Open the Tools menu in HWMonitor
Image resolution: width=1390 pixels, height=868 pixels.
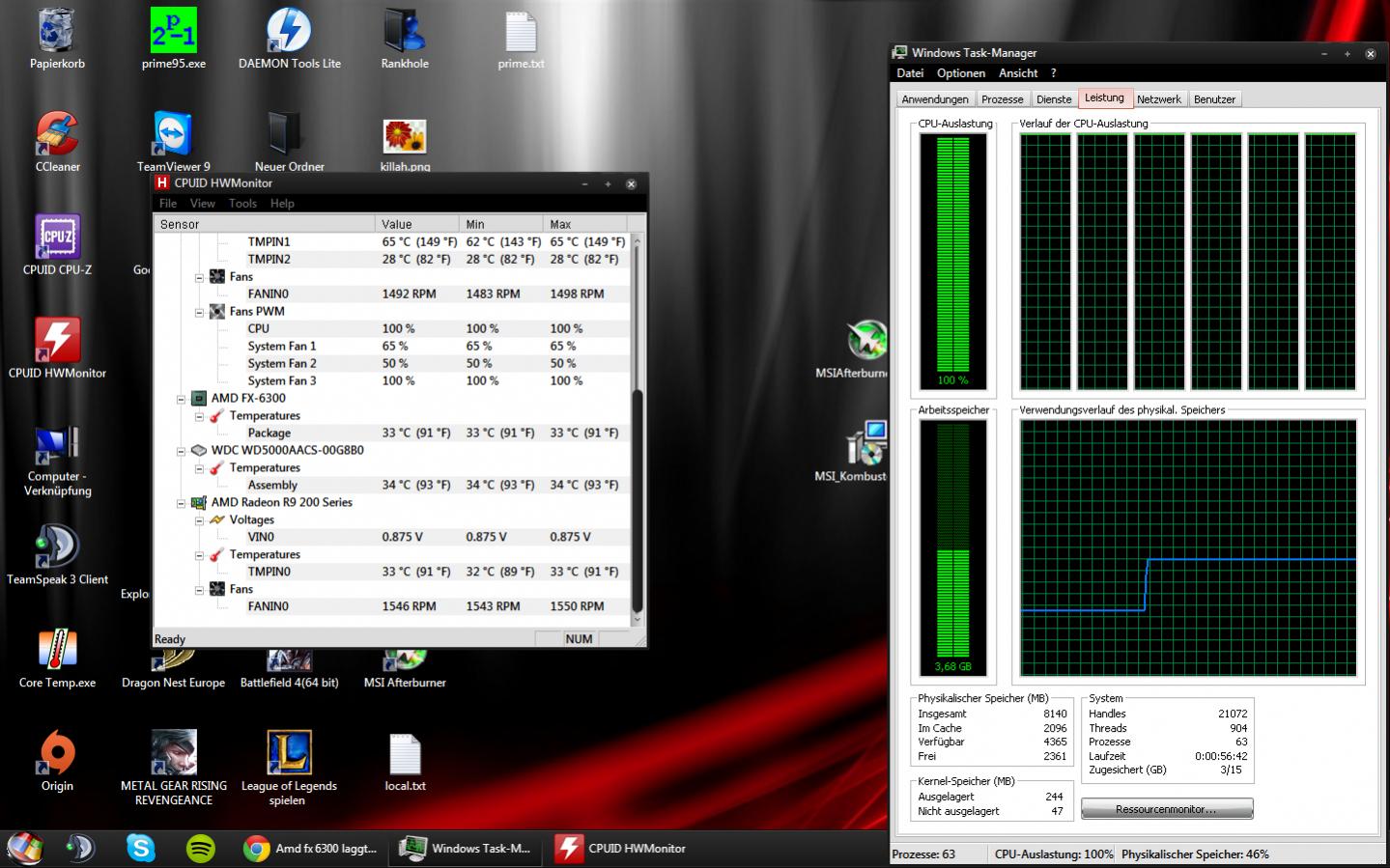tap(242, 203)
